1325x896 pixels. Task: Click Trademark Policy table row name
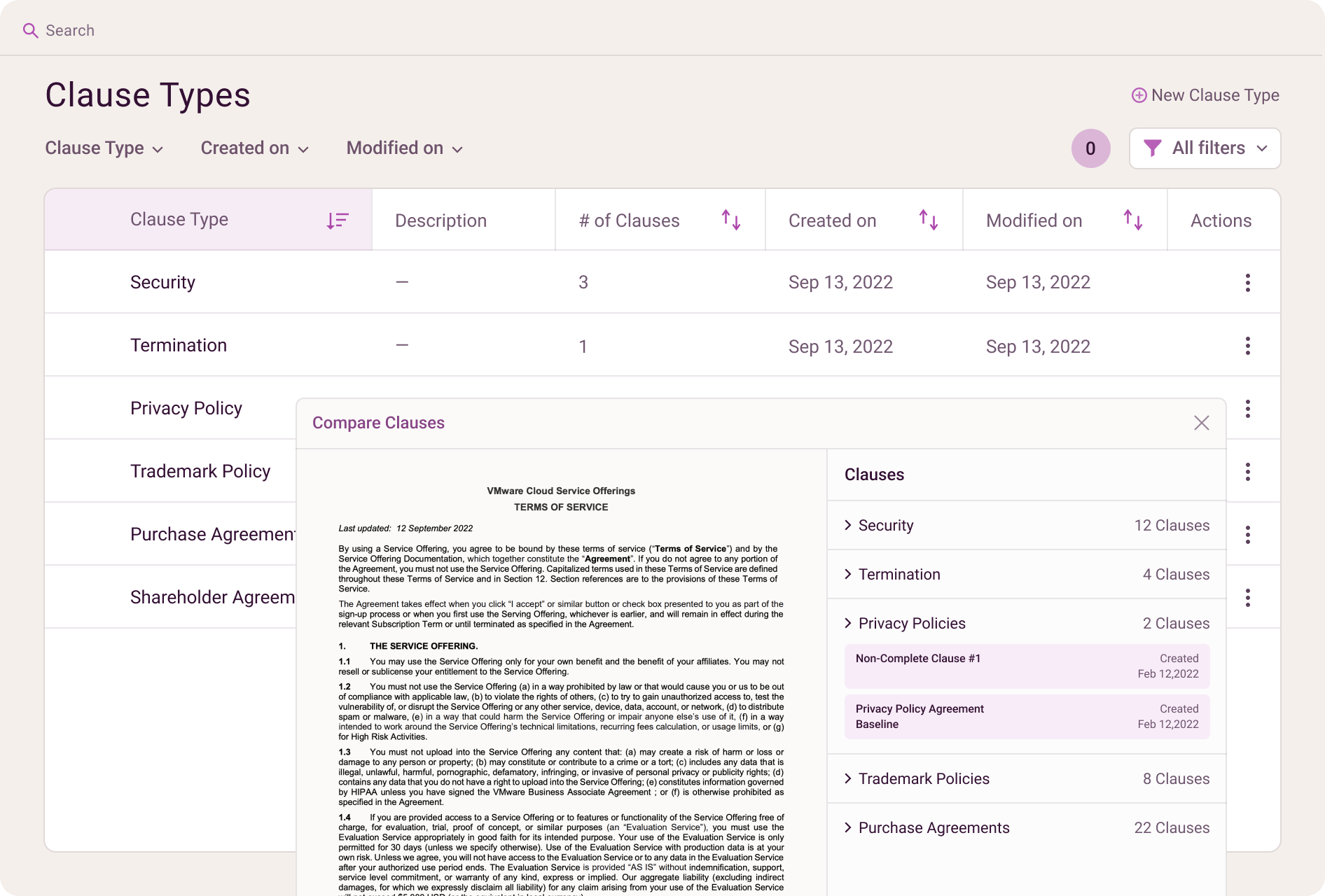pos(200,471)
